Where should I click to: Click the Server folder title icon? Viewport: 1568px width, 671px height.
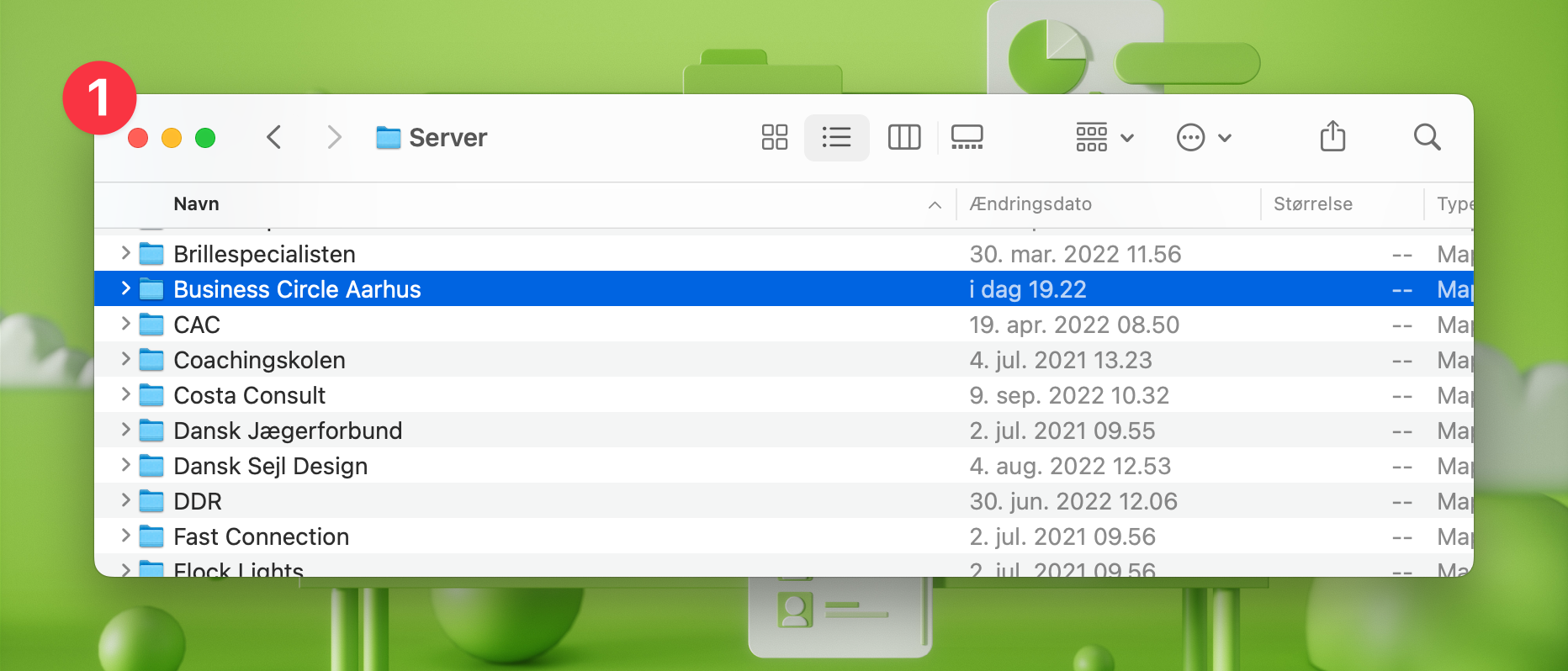[388, 137]
